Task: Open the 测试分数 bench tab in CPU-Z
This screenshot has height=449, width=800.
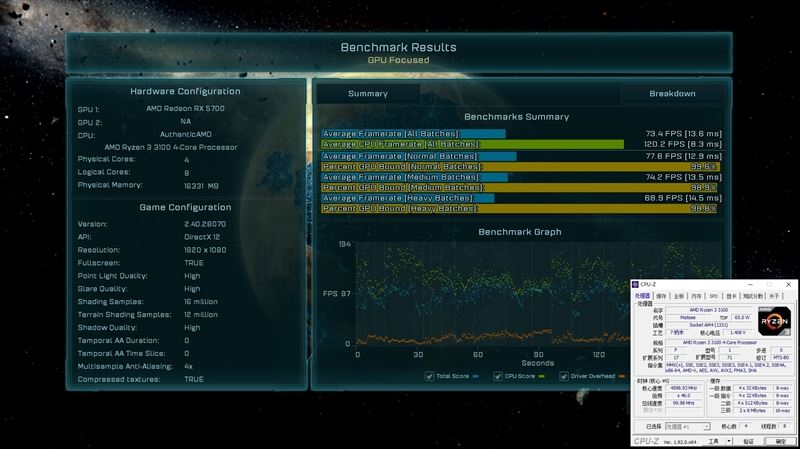Action: pyautogui.click(x=752, y=296)
